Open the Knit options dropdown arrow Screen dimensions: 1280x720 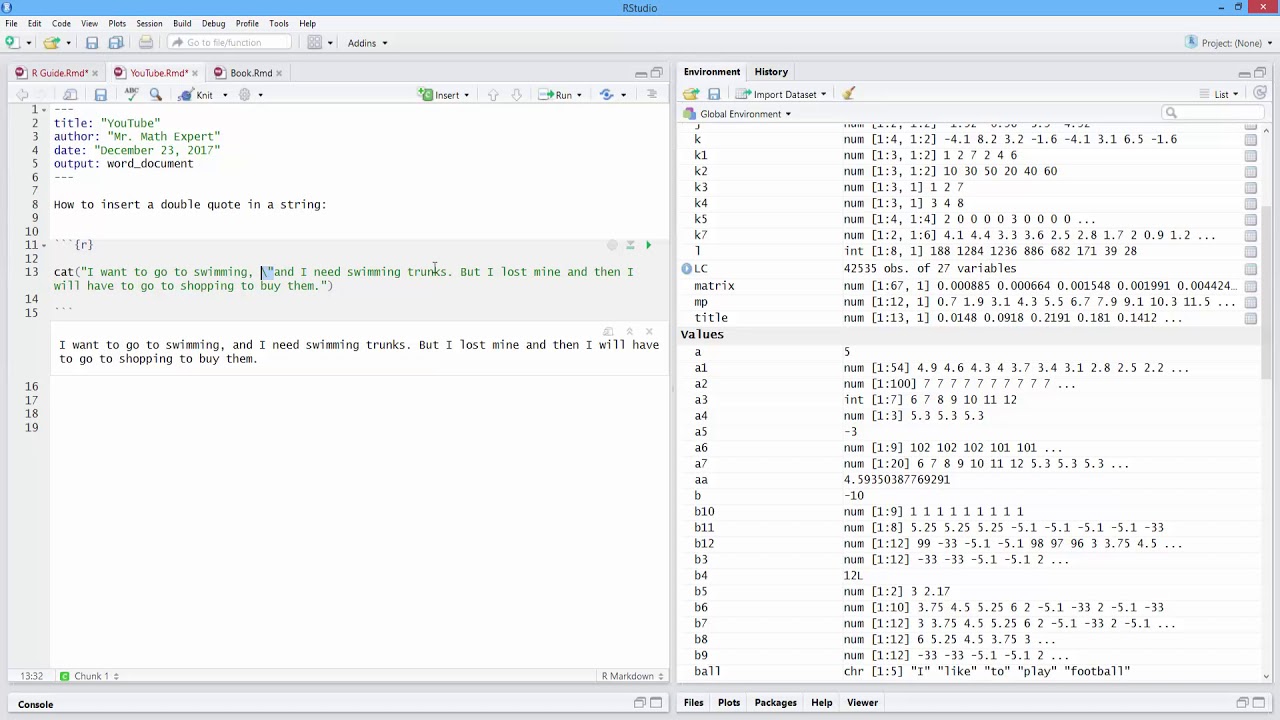[225, 95]
